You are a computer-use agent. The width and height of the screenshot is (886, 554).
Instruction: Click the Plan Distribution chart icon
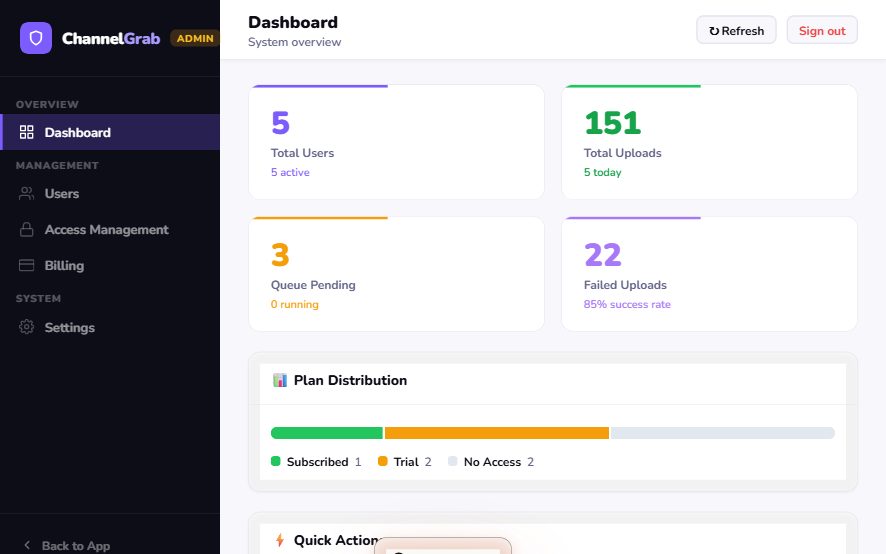click(280, 380)
